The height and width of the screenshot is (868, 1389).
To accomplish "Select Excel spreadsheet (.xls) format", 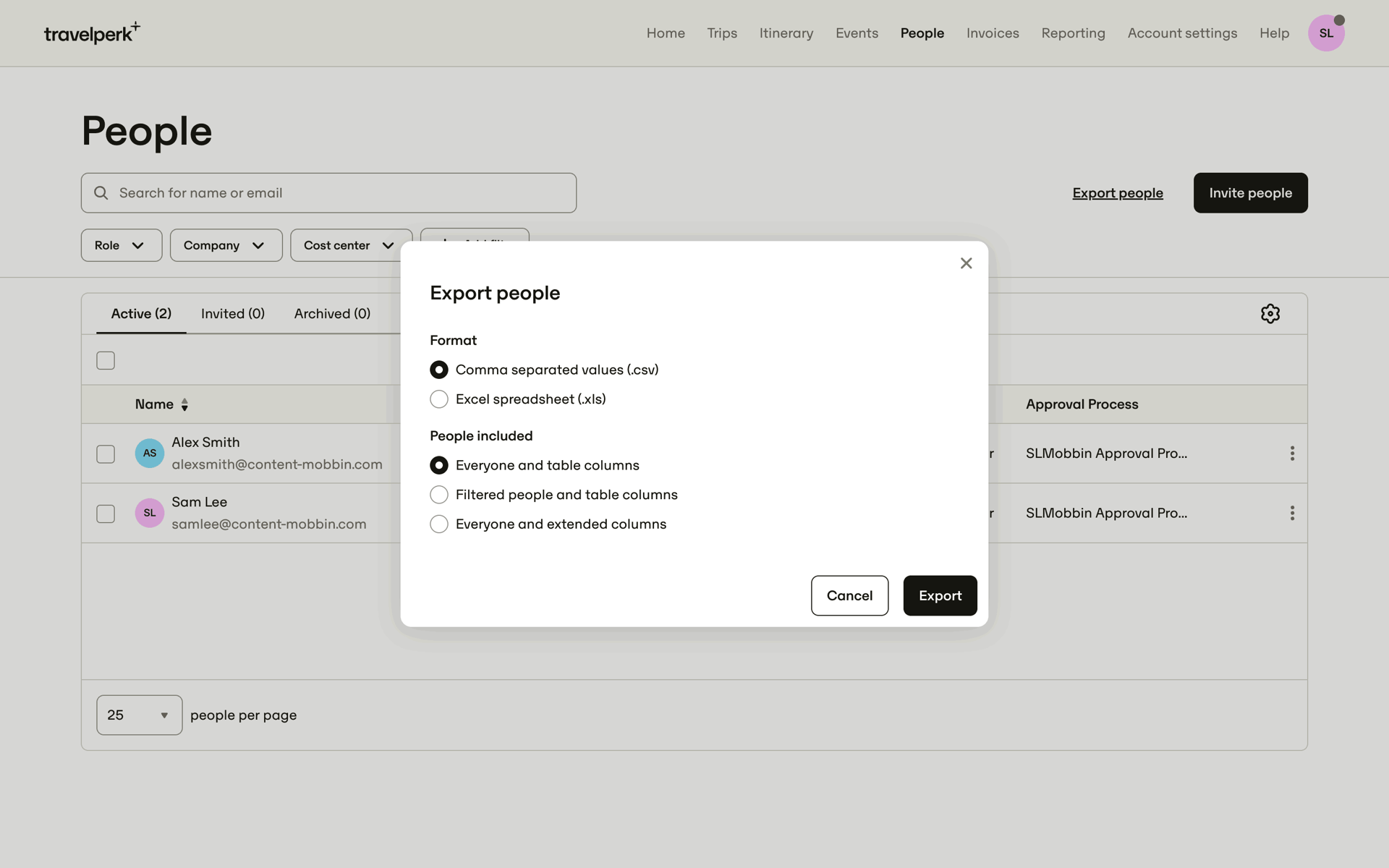I will point(439,399).
